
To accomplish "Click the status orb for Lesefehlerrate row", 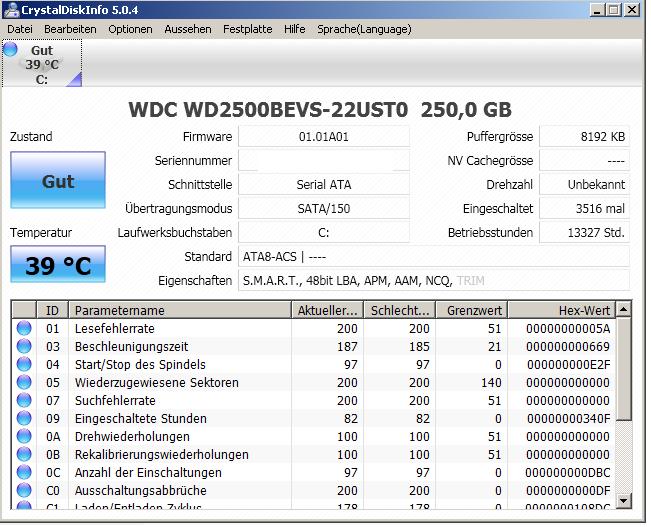I will 24,328.
